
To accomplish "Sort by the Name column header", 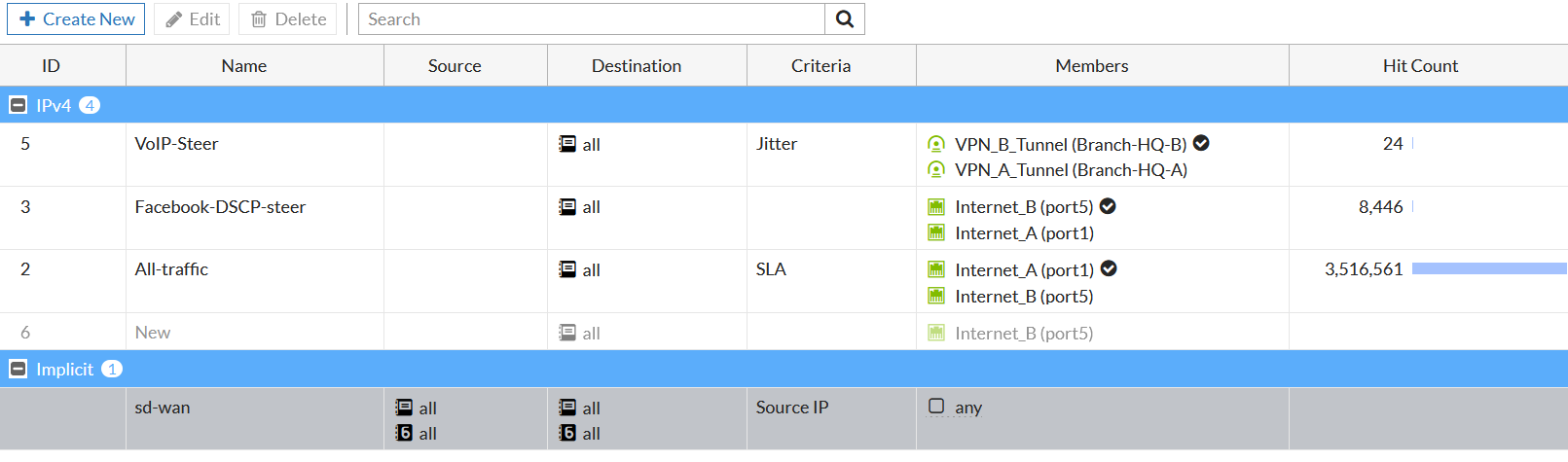I will (243, 65).
